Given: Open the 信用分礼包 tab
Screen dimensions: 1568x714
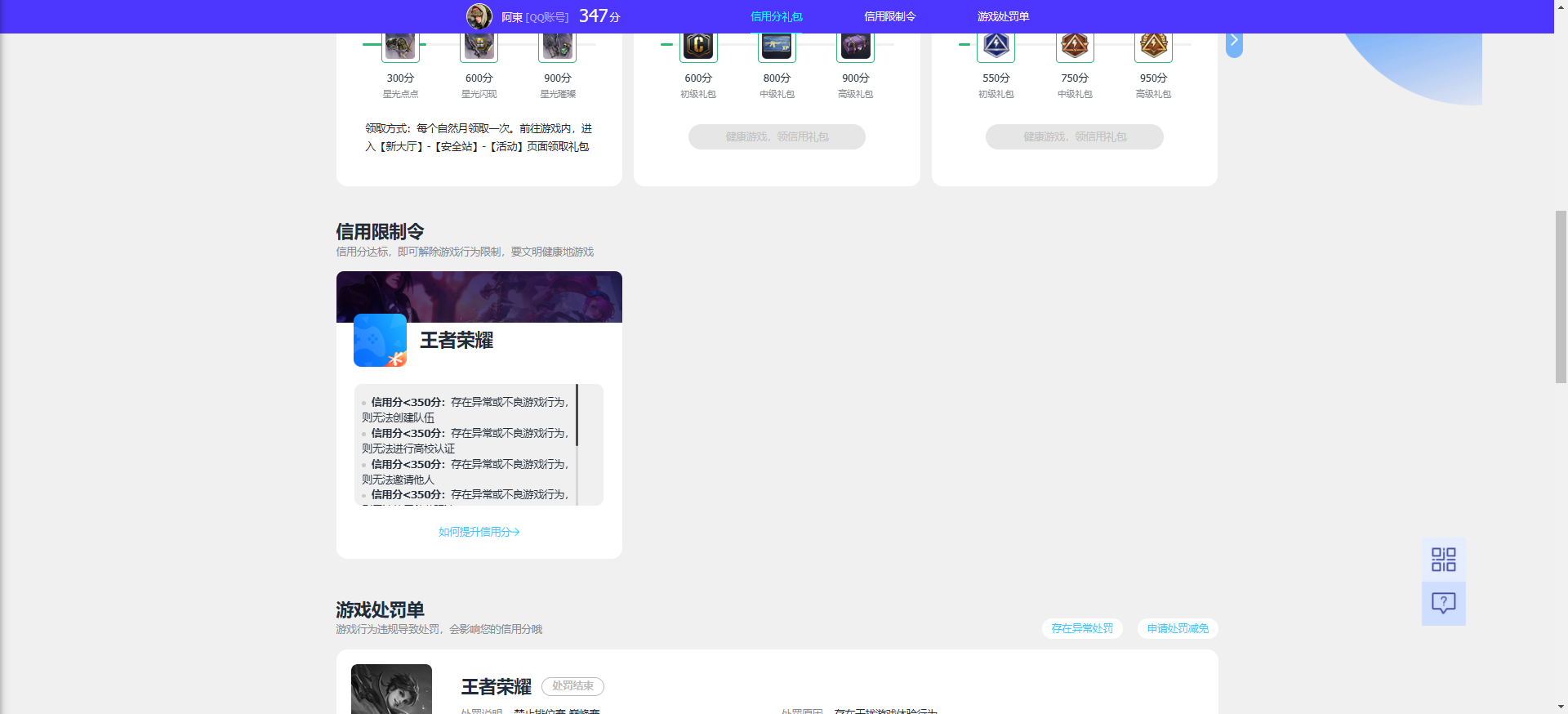Looking at the screenshot, I should point(776,16).
